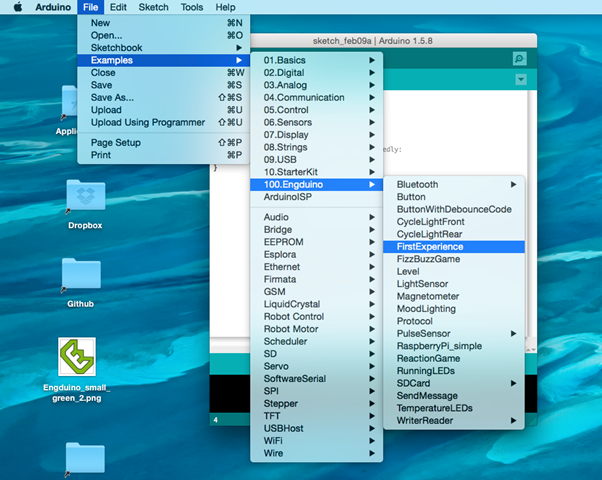
Task: Expand the 08.Strings submenu
Action: (316, 147)
